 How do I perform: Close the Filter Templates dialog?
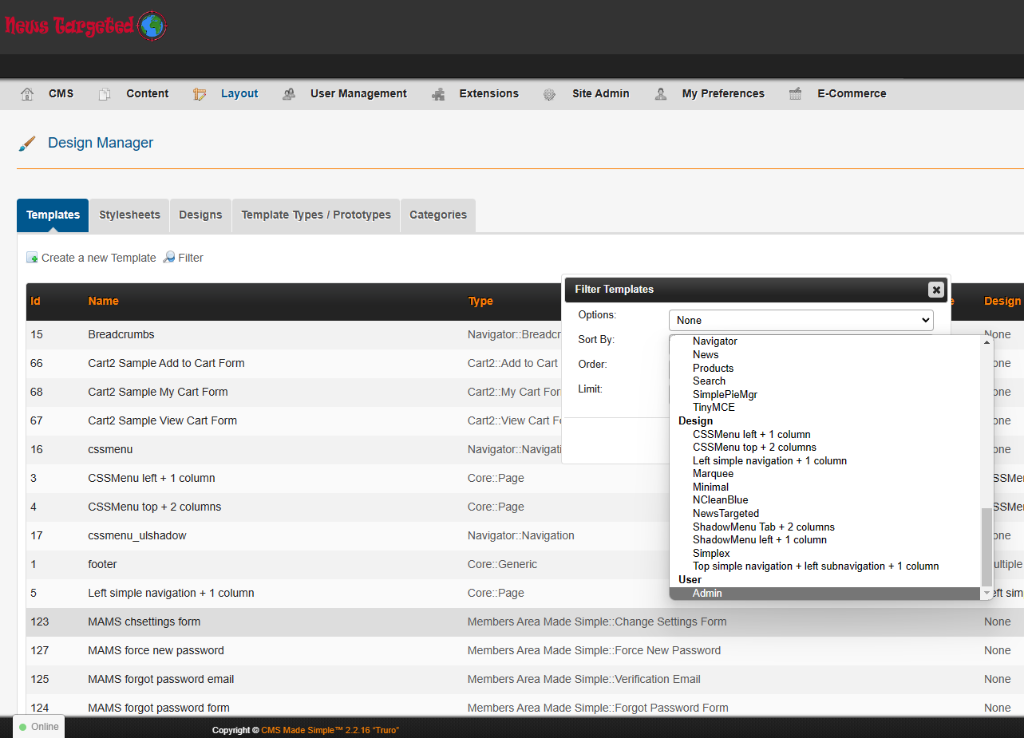tap(935, 289)
